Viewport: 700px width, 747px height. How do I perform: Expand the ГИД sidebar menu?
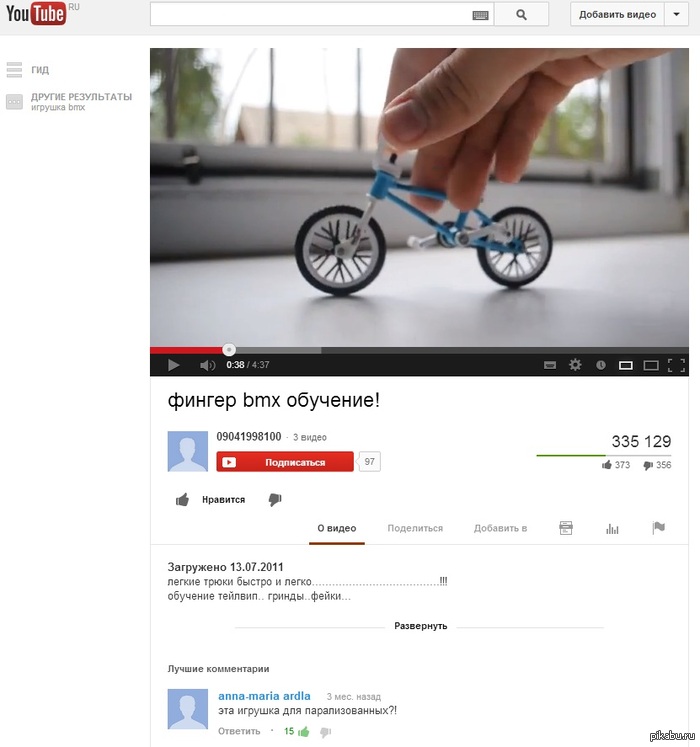tap(28, 70)
